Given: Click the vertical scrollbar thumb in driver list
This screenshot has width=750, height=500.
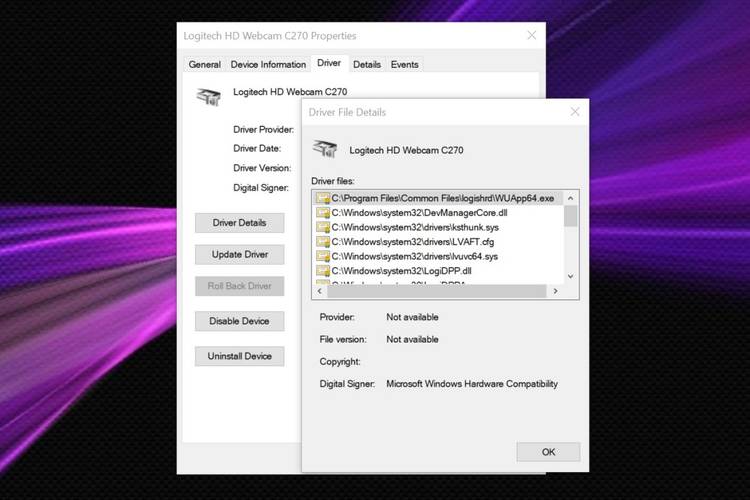Looking at the screenshot, I should pyautogui.click(x=570, y=216).
